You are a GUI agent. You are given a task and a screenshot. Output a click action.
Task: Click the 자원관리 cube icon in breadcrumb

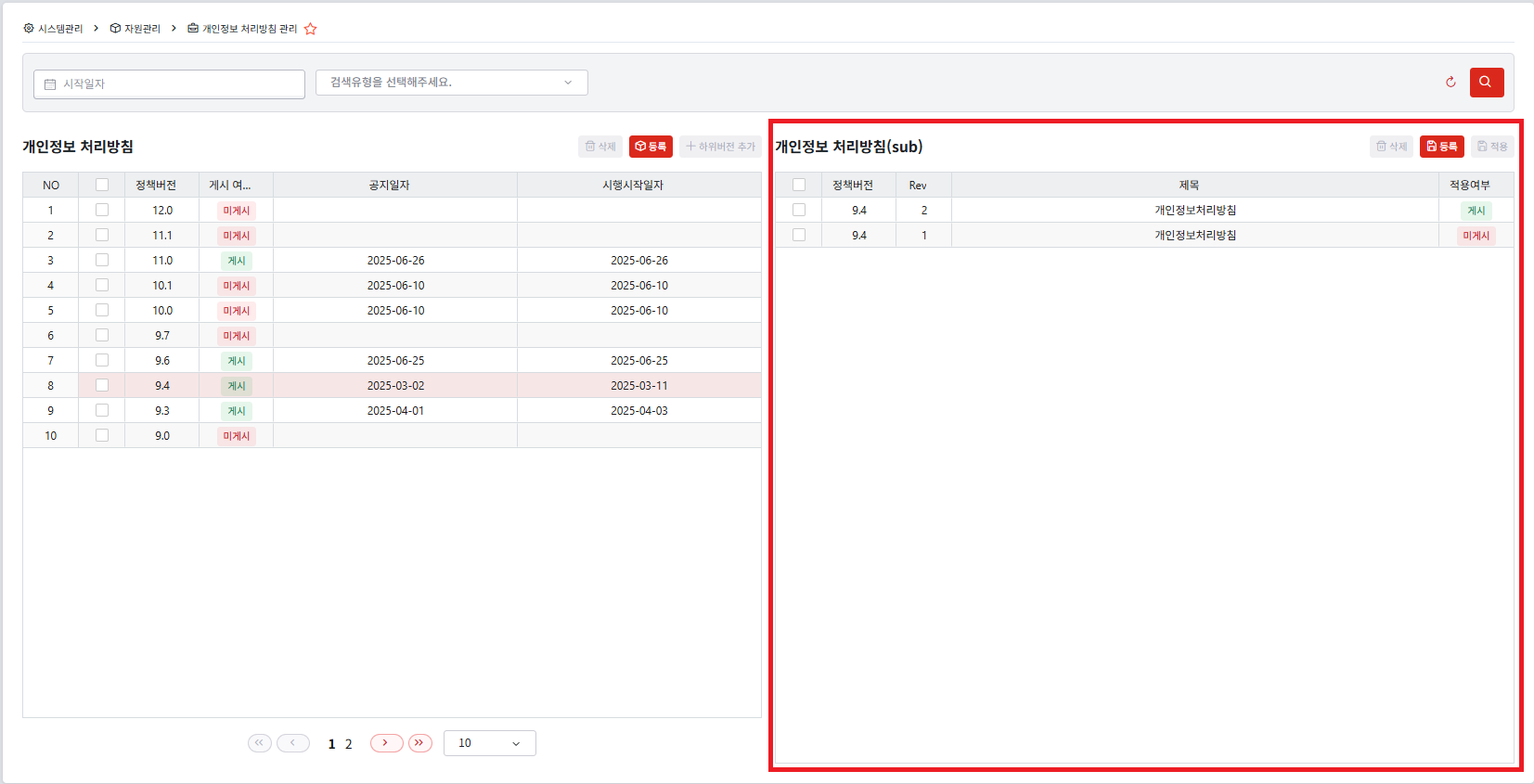point(115,29)
